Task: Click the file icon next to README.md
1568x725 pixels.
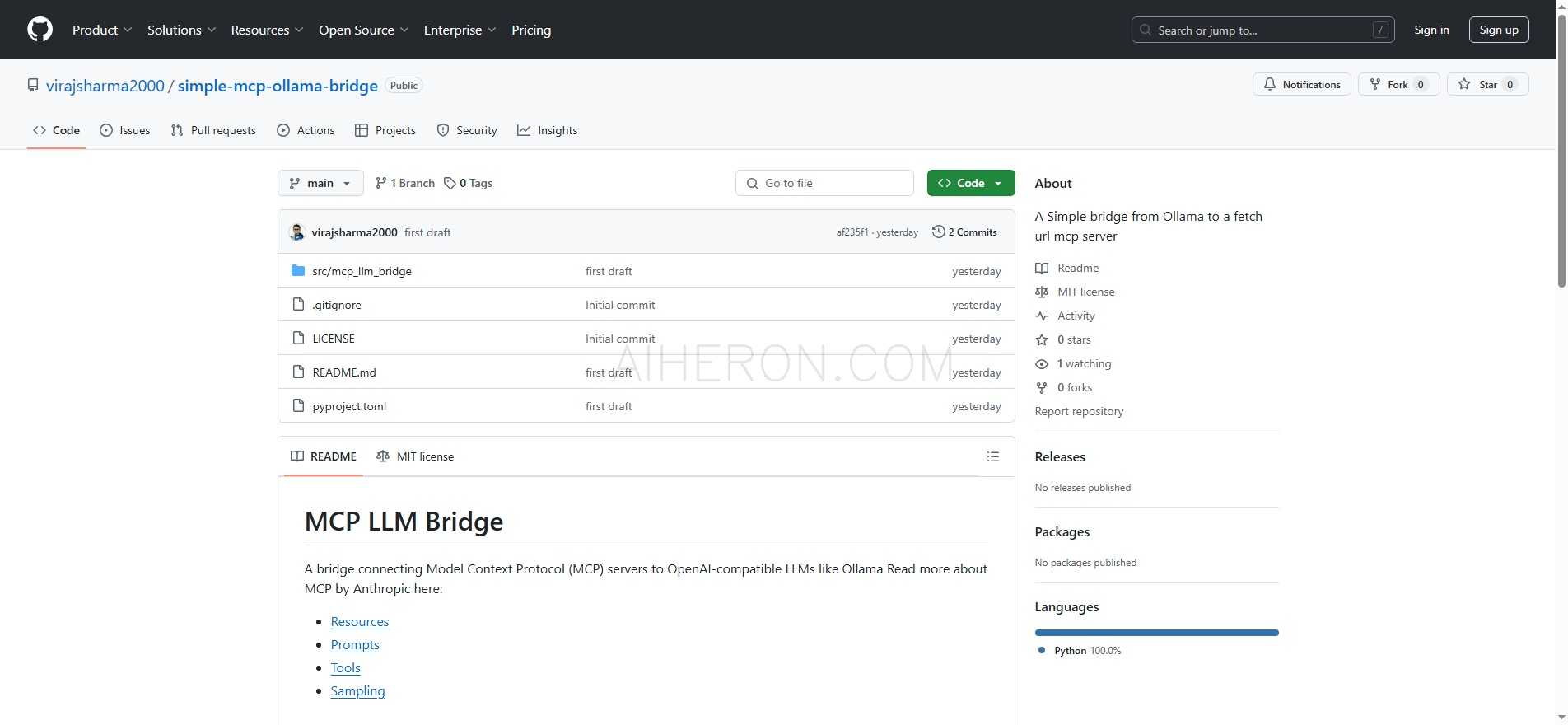Action: click(299, 372)
